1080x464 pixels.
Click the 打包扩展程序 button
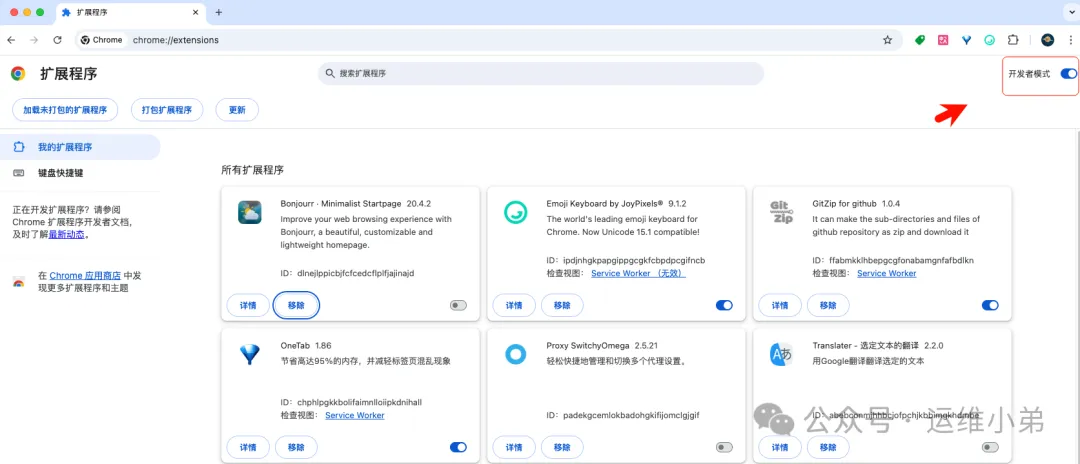167,110
